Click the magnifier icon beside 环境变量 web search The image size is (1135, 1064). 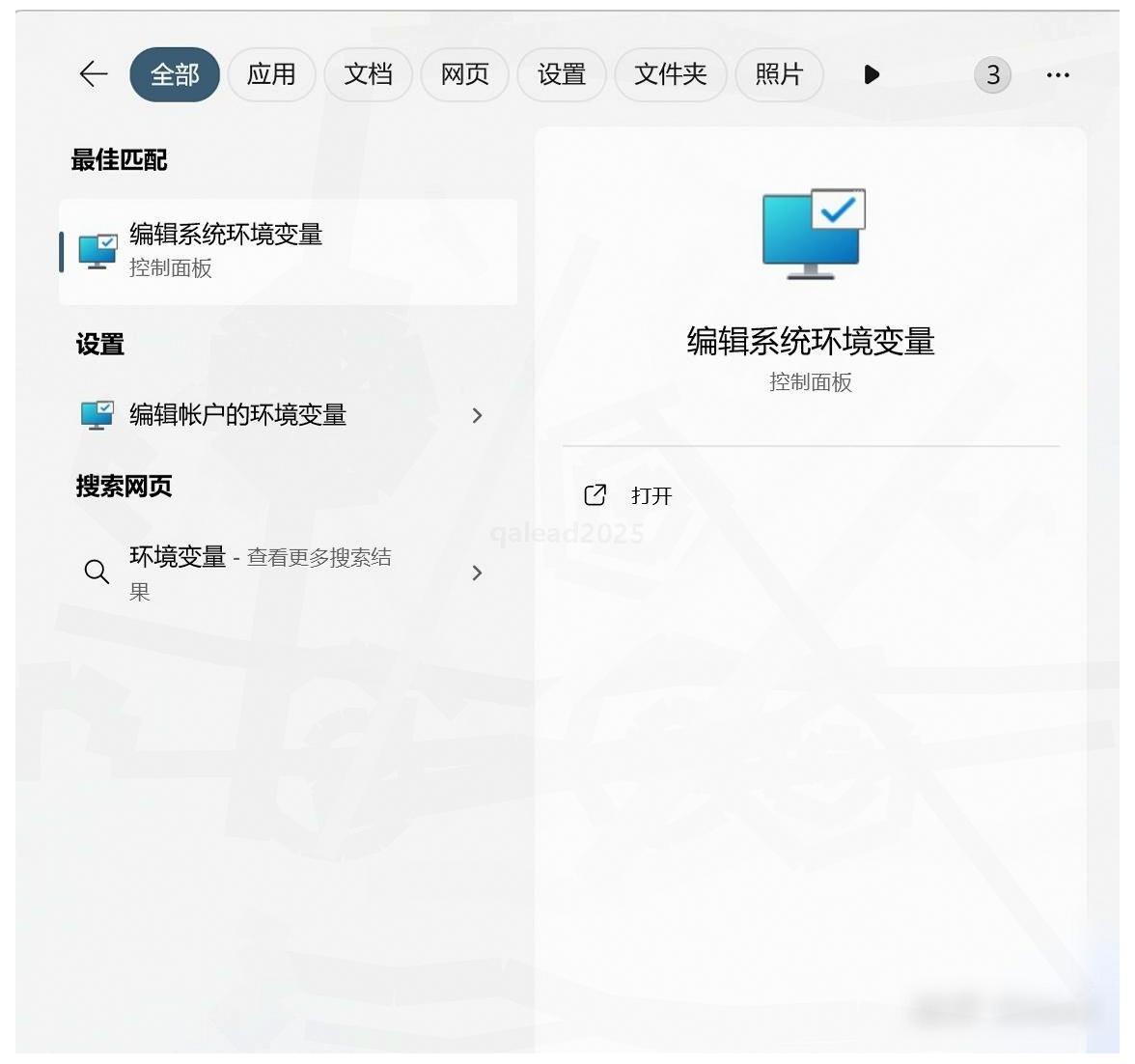point(97,572)
